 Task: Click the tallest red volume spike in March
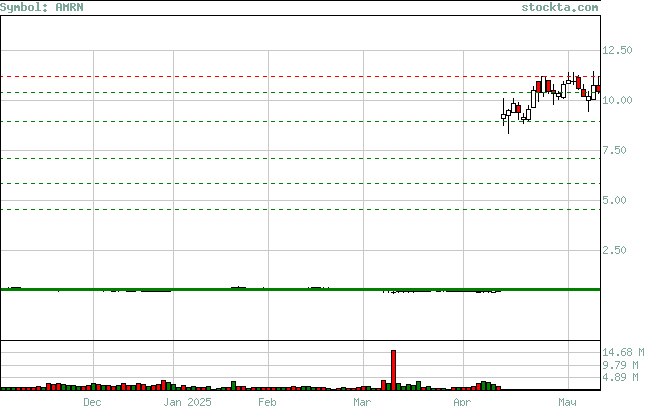394,370
